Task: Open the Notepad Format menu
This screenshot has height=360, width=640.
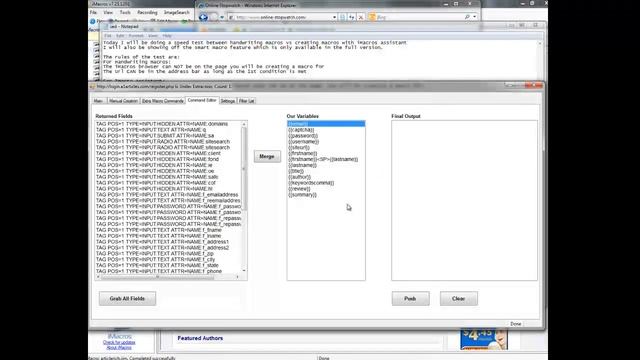Action: (136, 36)
